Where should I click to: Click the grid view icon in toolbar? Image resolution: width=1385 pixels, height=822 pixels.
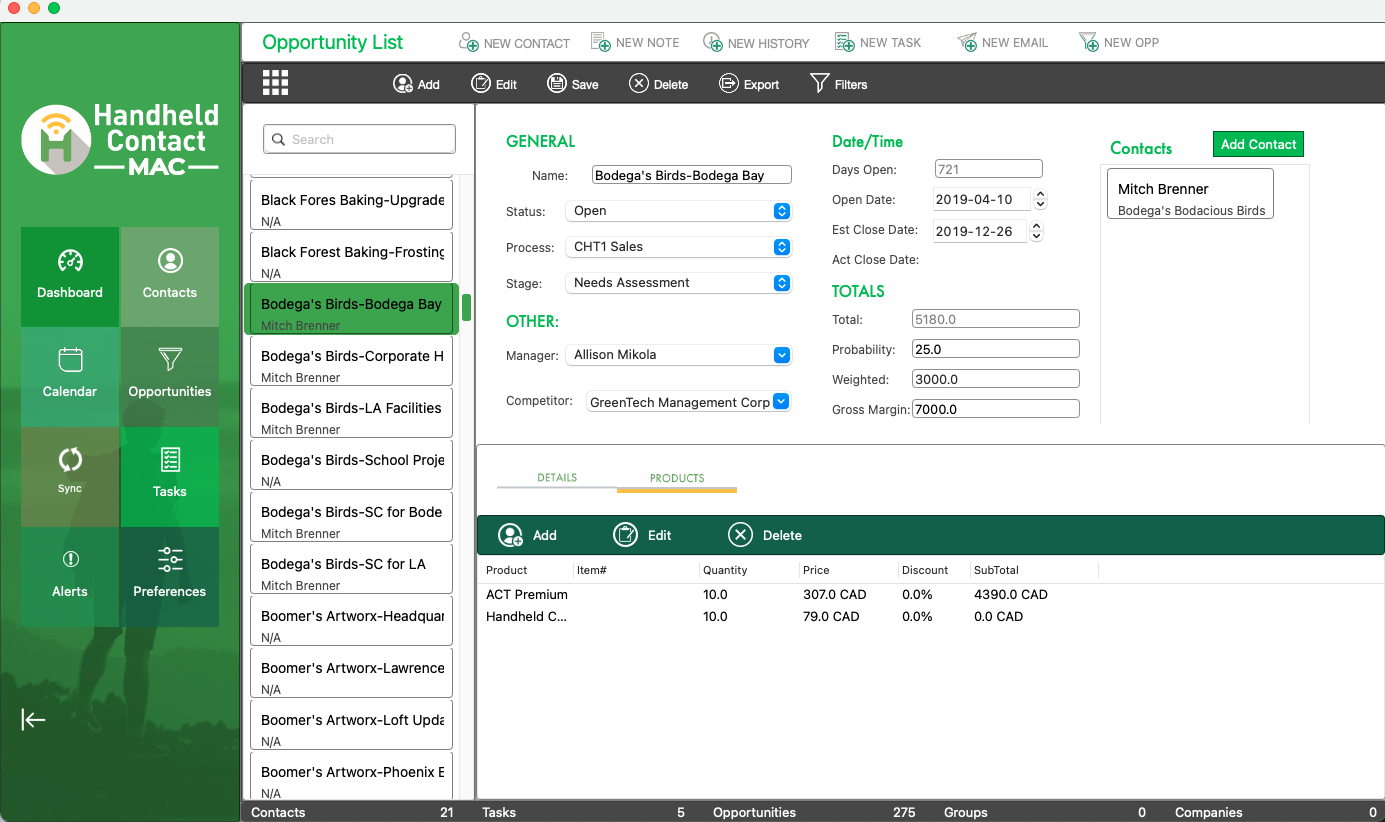(x=275, y=83)
